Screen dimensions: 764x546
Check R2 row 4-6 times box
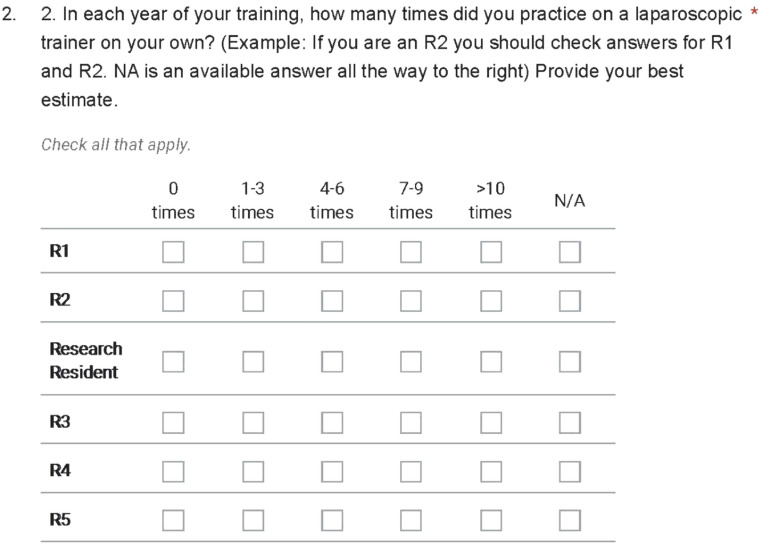pos(332,301)
